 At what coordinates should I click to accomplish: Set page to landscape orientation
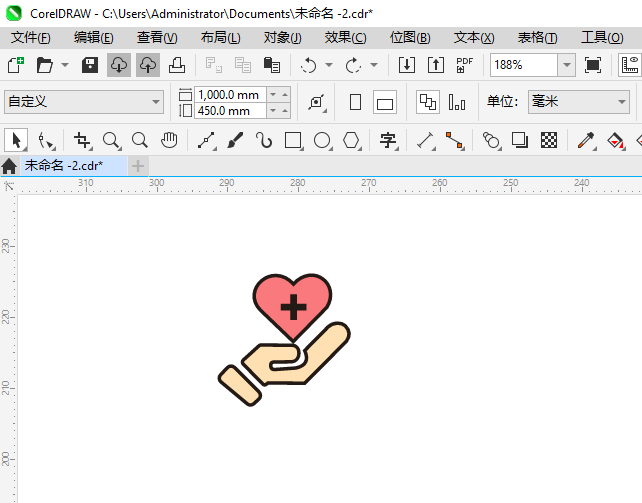point(385,102)
